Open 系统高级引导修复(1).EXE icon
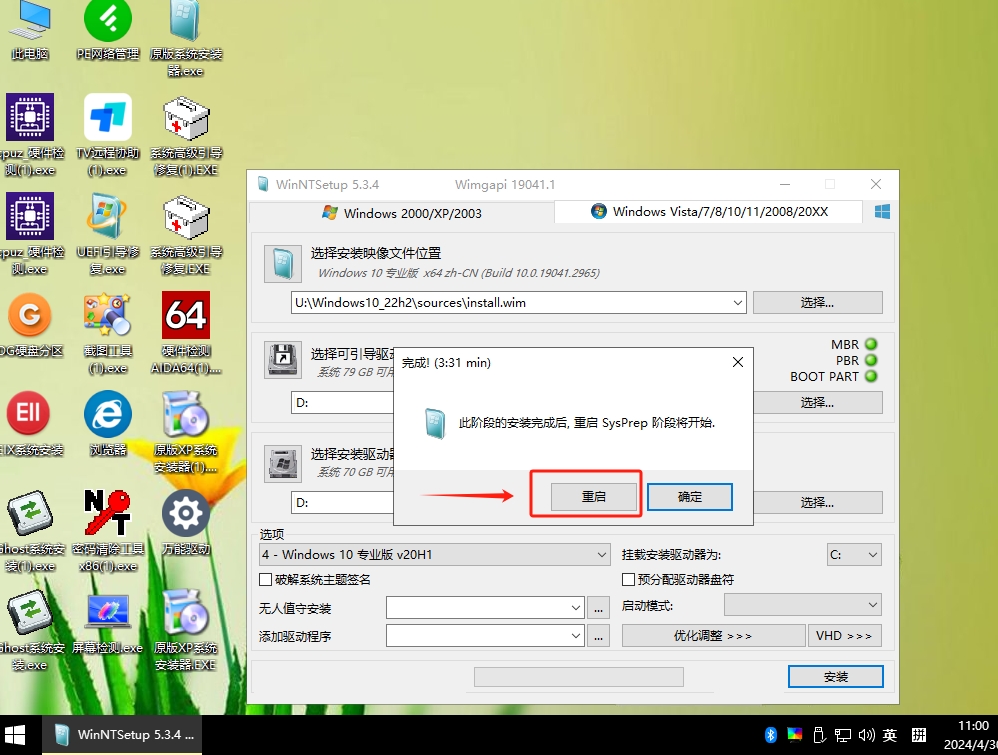The image size is (998, 755). [x=185, y=135]
